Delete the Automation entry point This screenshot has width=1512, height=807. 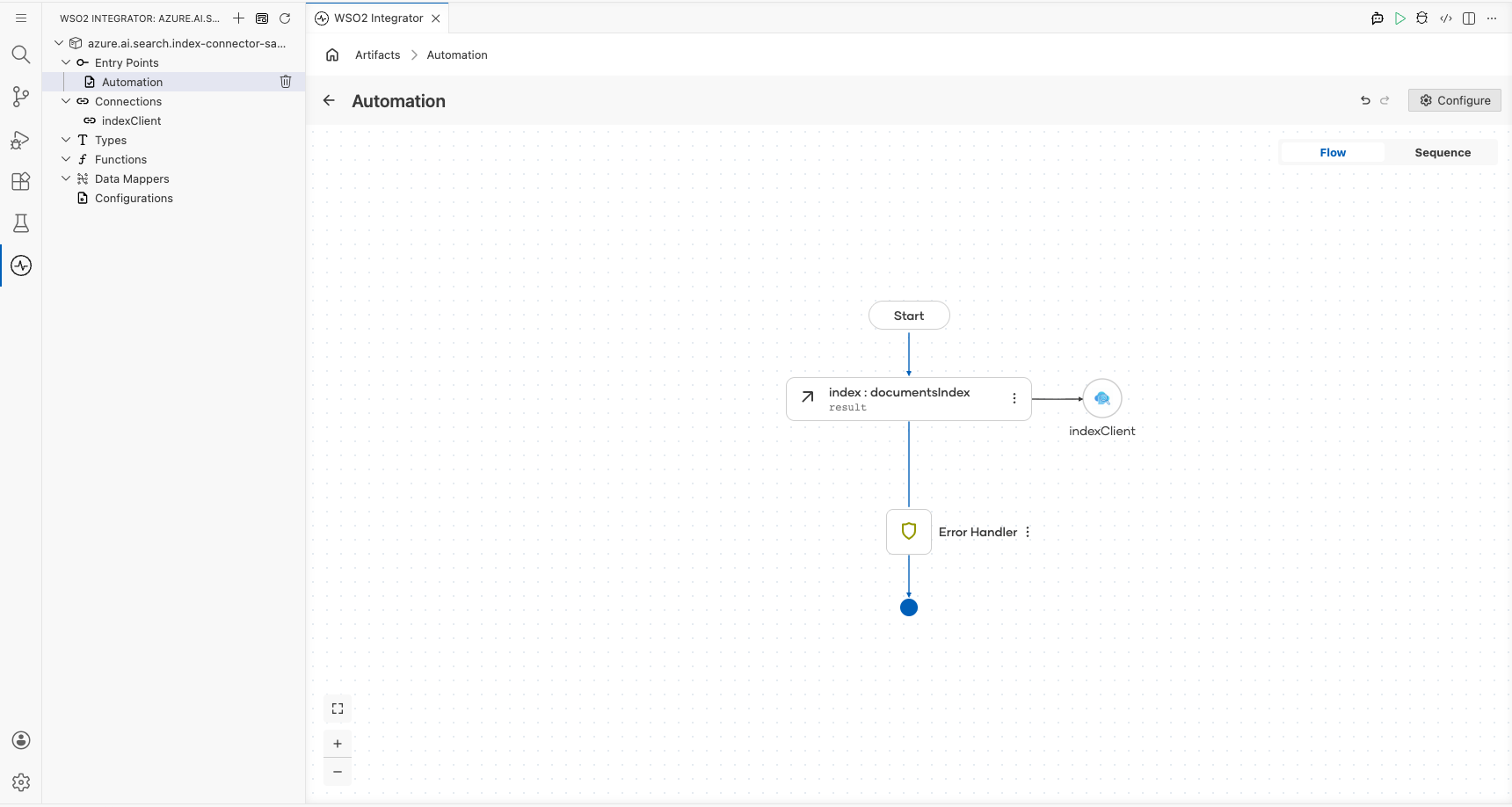pos(286,82)
